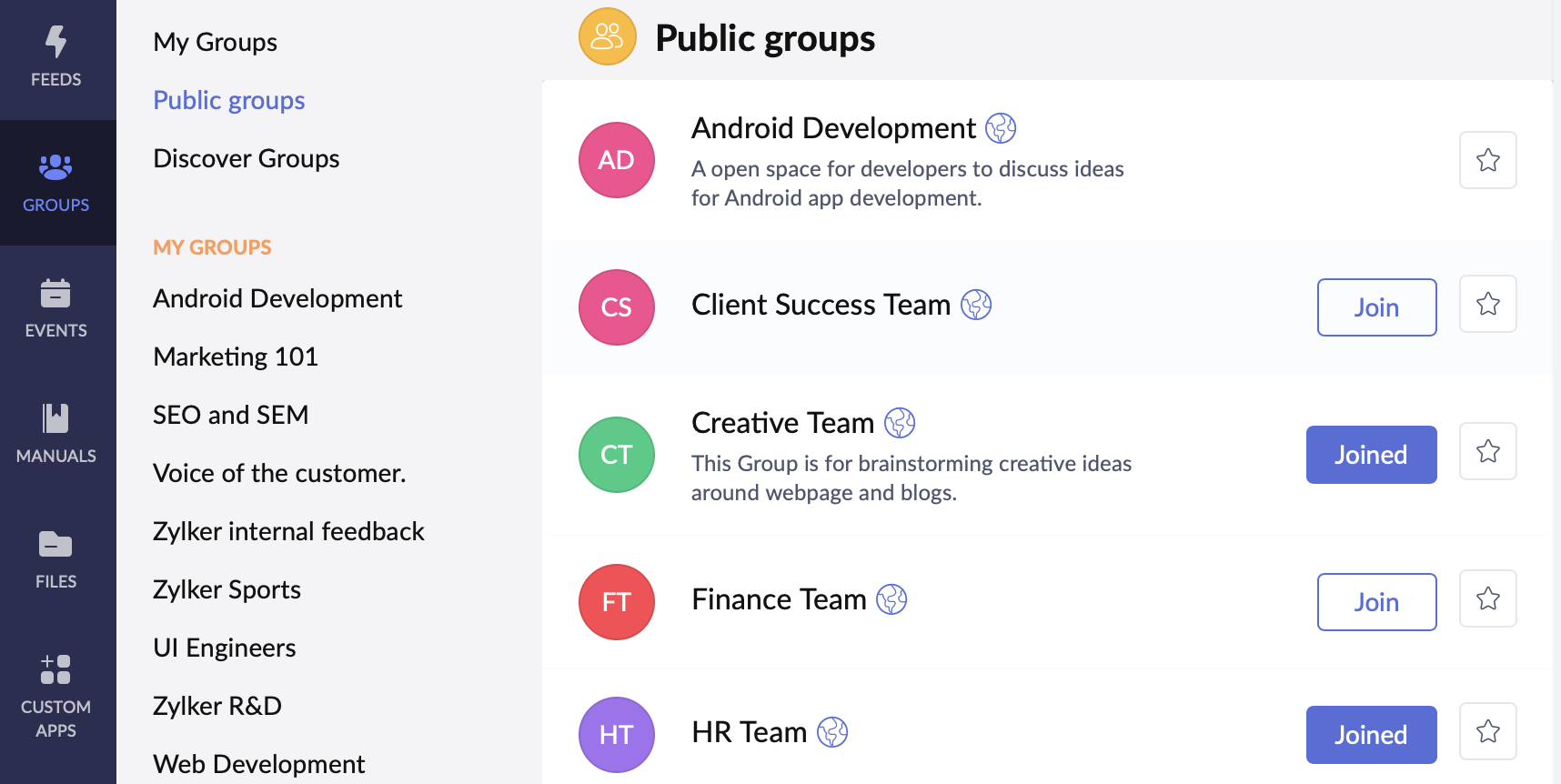This screenshot has height=784, width=1561.
Task: Open Zylker internal feedback group
Action: (x=288, y=531)
